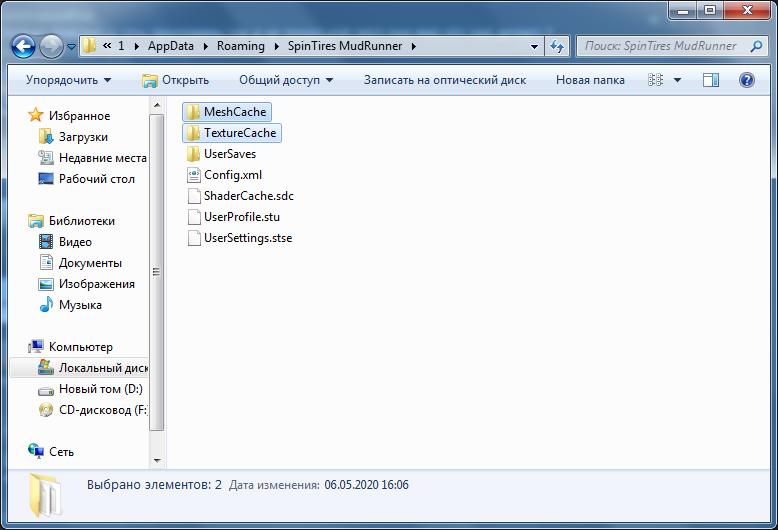Click the UserSaves folder icon
The width and height of the screenshot is (778, 530).
pyautogui.click(x=193, y=154)
